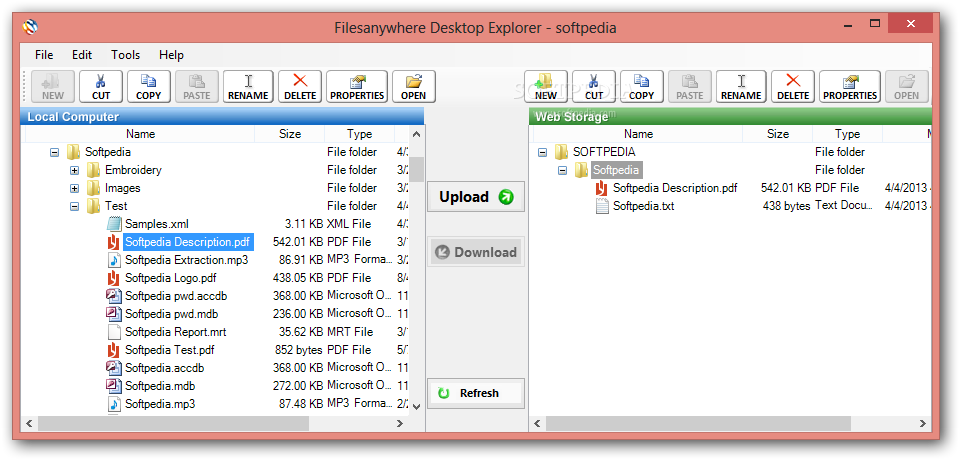960x460 pixels.
Task: Click the Filesanywhere app icon in title bar
Action: [31, 27]
